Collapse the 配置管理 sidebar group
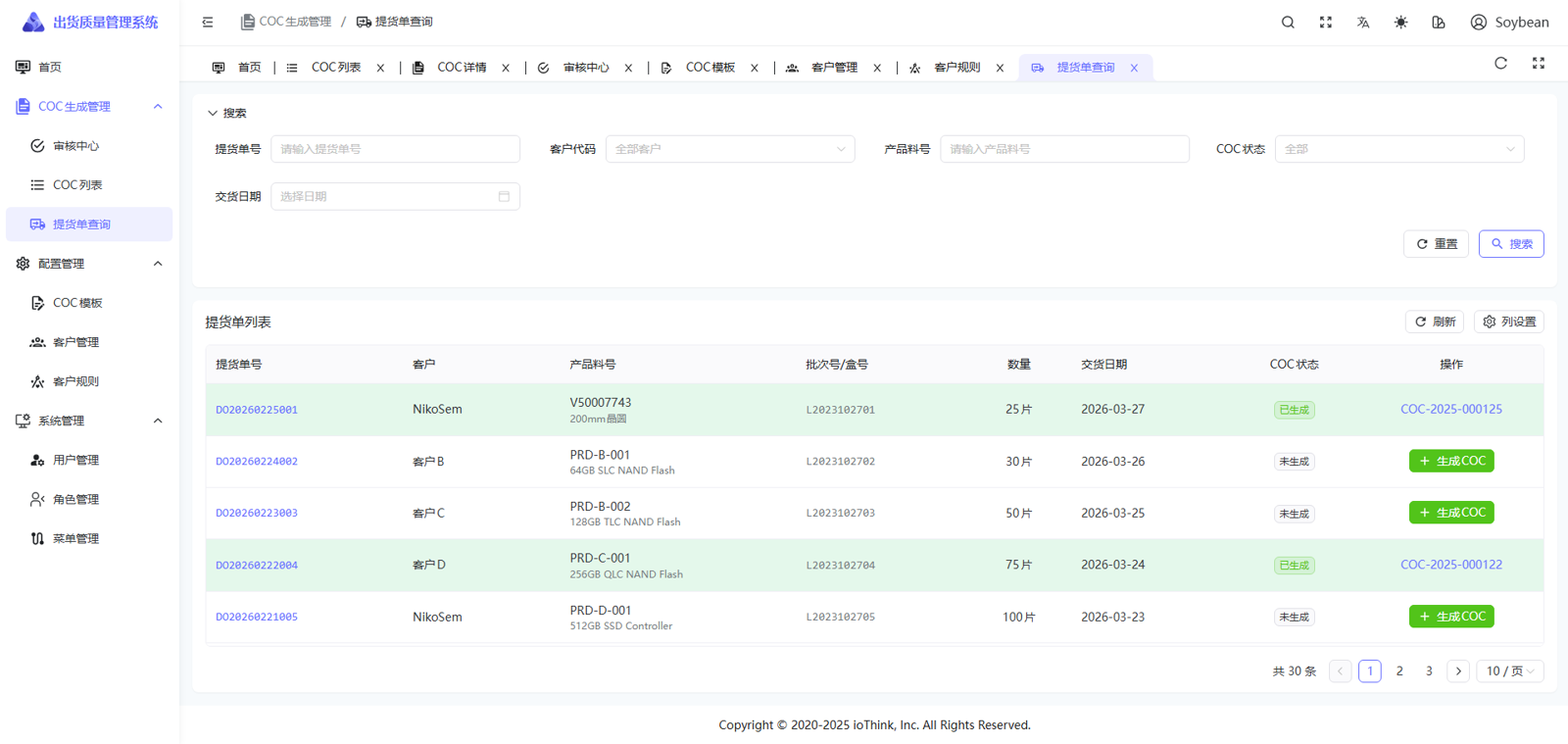Image resolution: width=1568 pixels, height=744 pixels. point(158,264)
